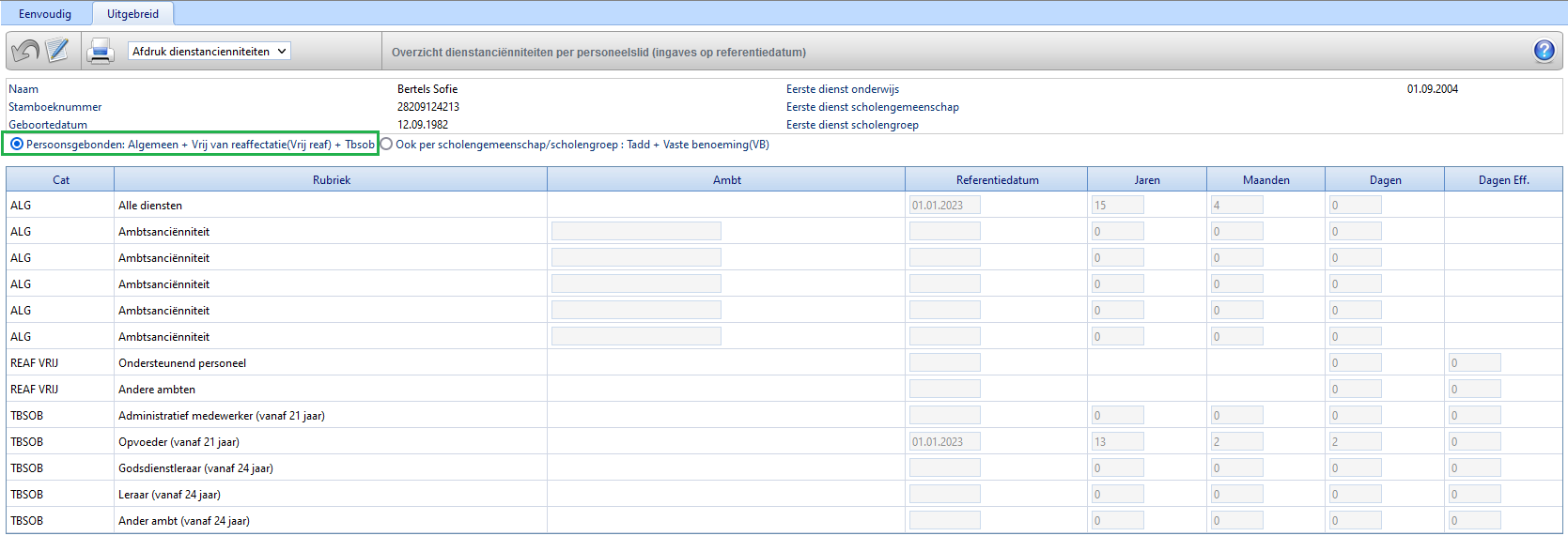Select Persoonsgebonden radio option
The height and width of the screenshot is (536, 1568).
pyautogui.click(x=17, y=144)
